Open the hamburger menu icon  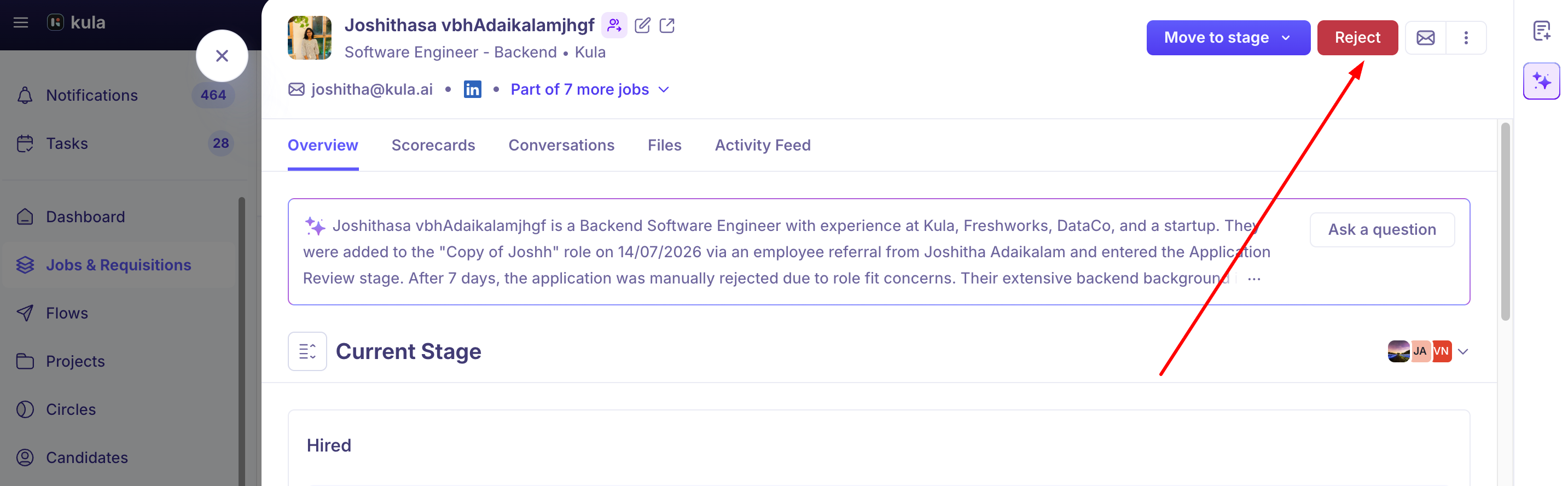pyautogui.click(x=21, y=22)
